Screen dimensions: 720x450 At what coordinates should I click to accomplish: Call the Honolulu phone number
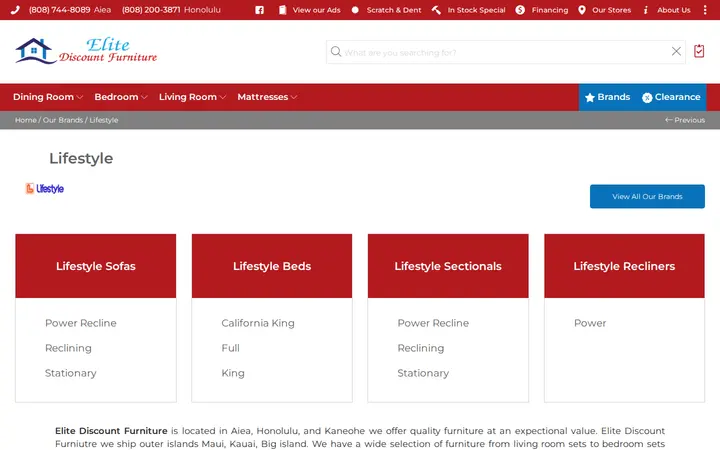pyautogui.click(x=151, y=10)
